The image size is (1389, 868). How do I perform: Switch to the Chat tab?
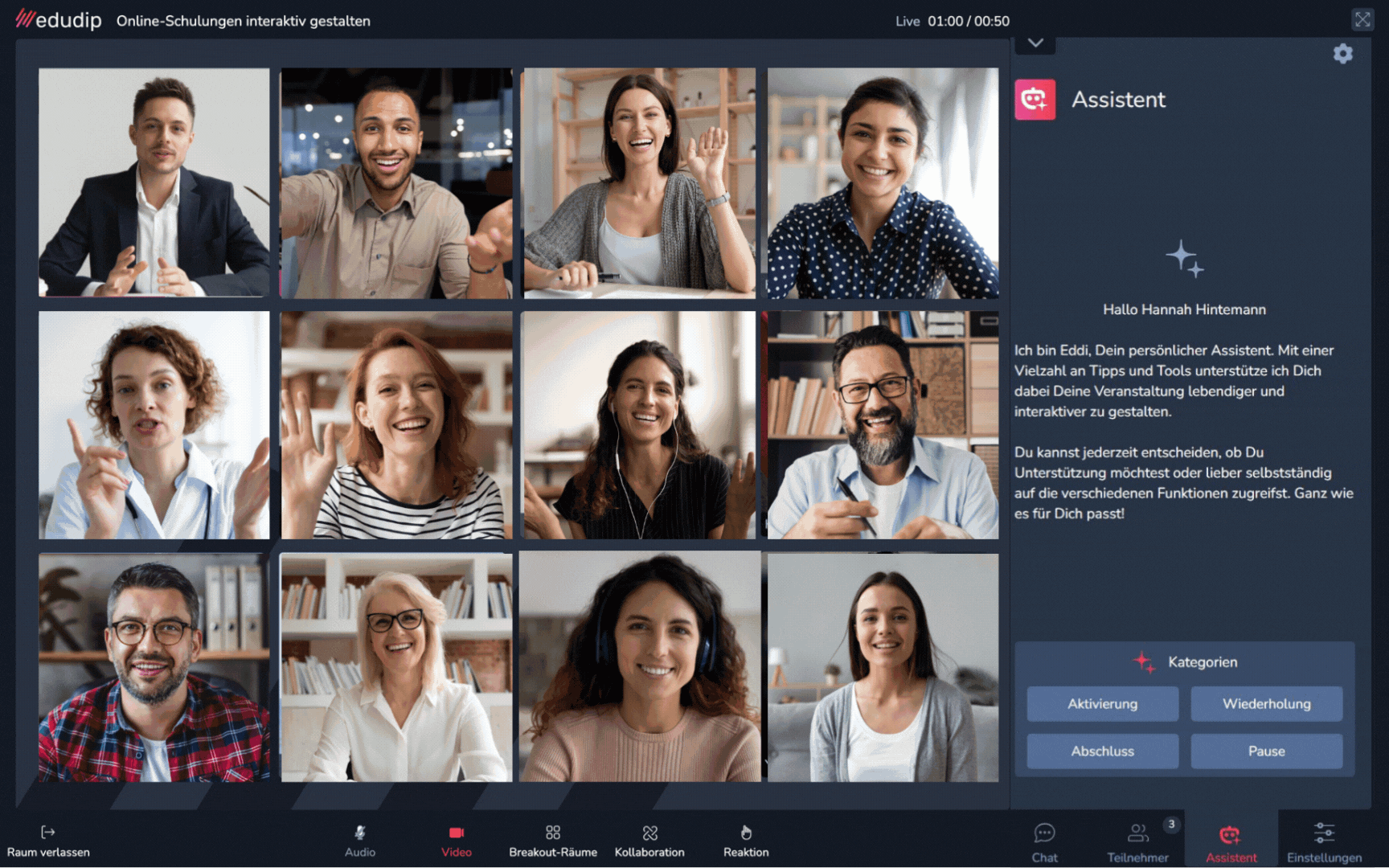pos(1044,841)
